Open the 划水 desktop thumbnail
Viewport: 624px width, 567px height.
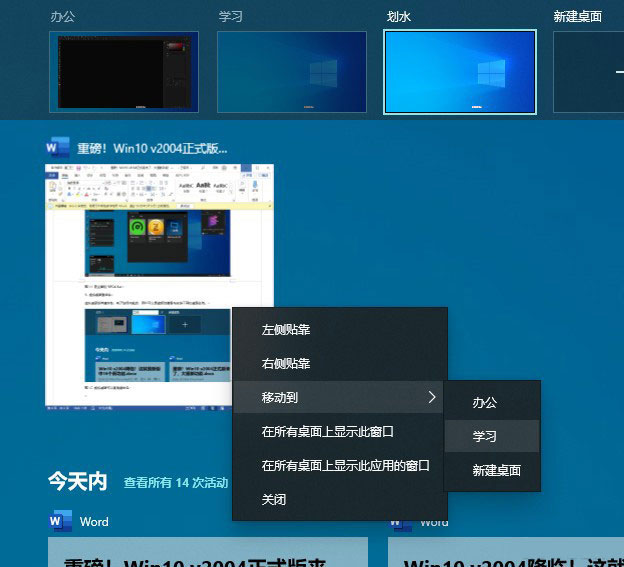point(460,71)
